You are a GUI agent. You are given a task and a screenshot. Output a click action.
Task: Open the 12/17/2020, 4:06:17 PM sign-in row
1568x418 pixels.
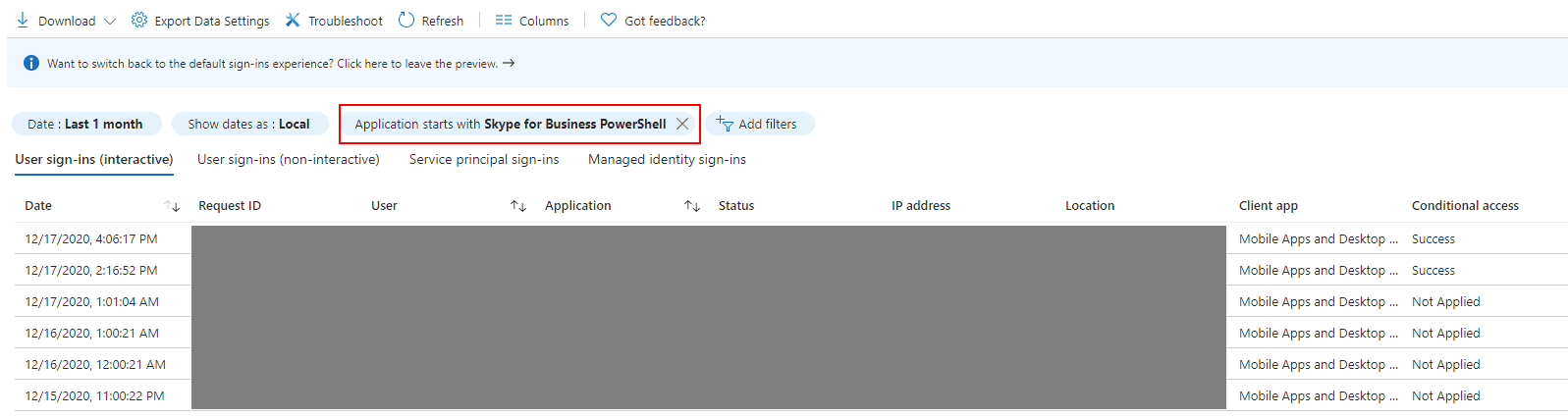pos(791,238)
